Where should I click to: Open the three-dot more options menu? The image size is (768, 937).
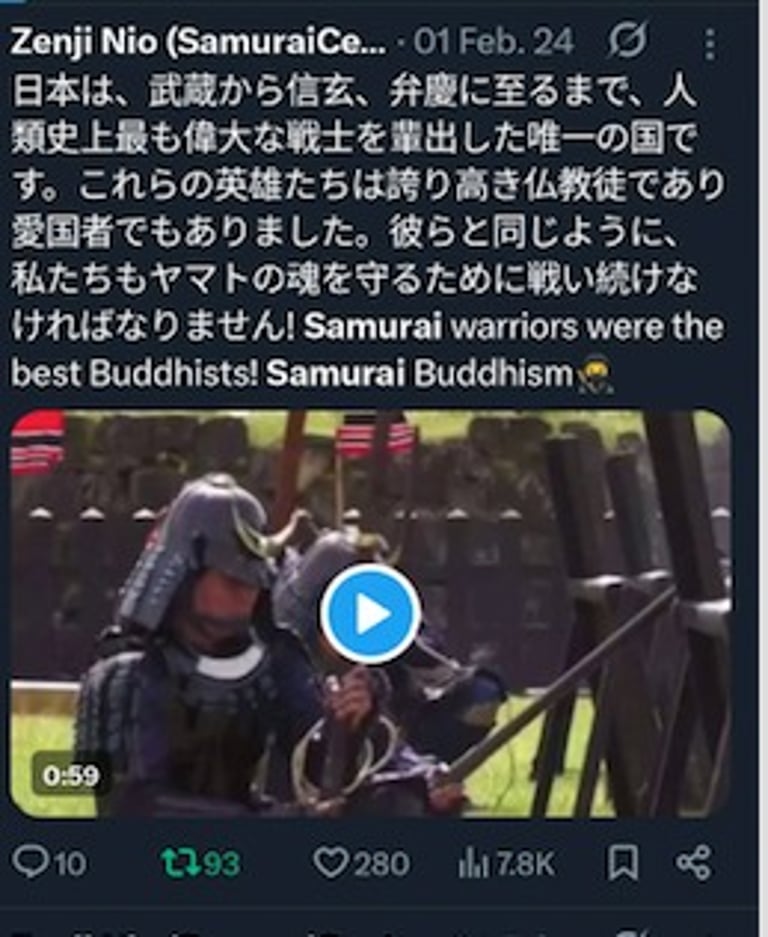(x=709, y=44)
